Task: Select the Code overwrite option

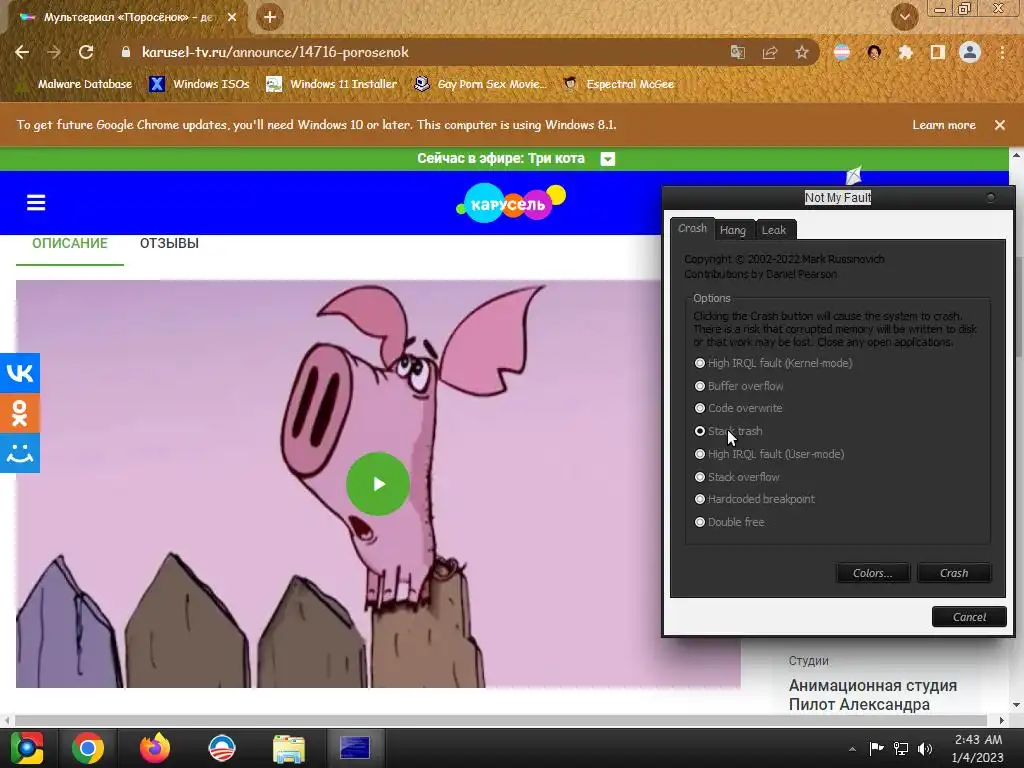Action: coord(738,408)
